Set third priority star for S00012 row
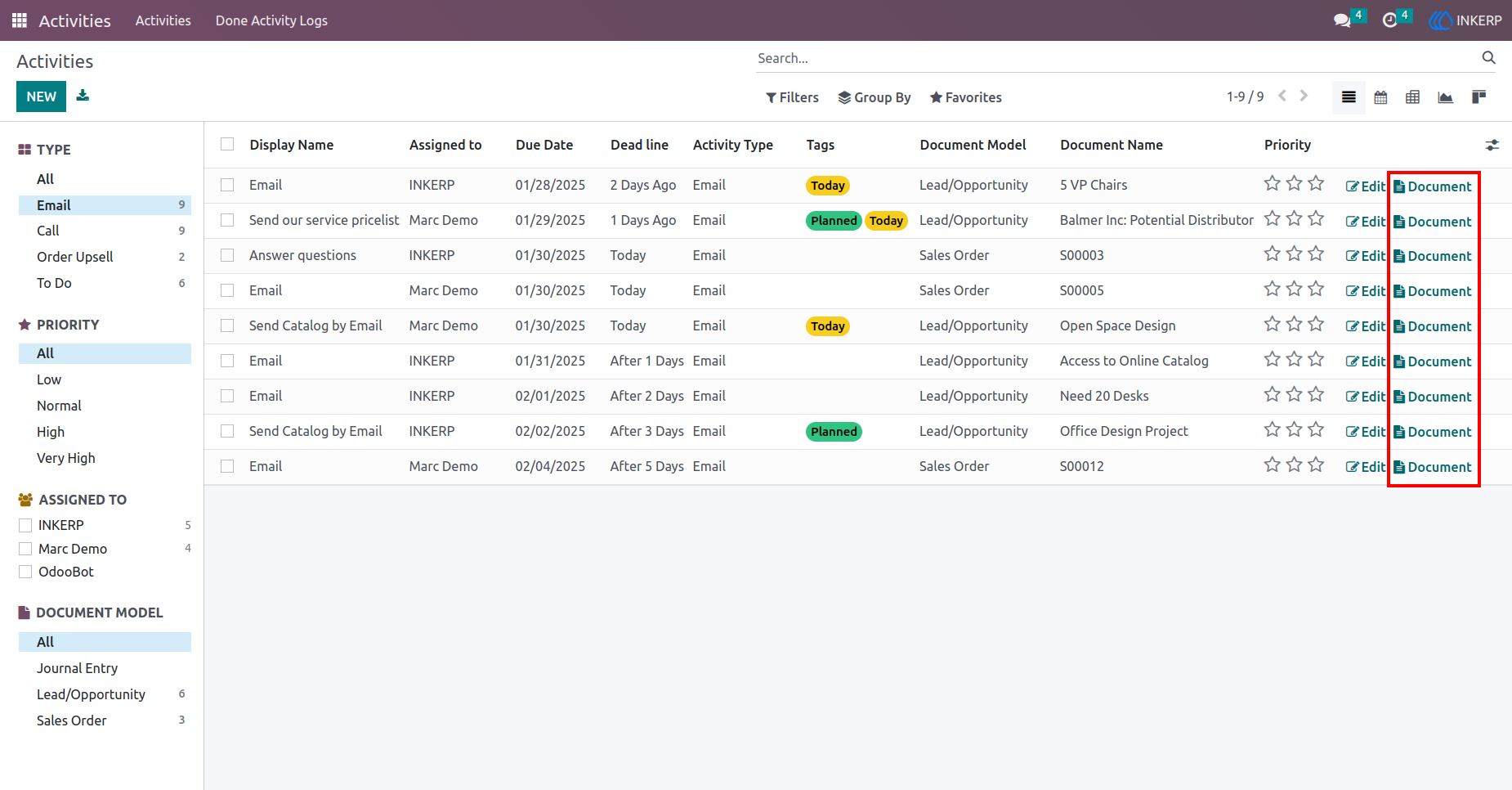The image size is (1512, 790). click(1316, 465)
